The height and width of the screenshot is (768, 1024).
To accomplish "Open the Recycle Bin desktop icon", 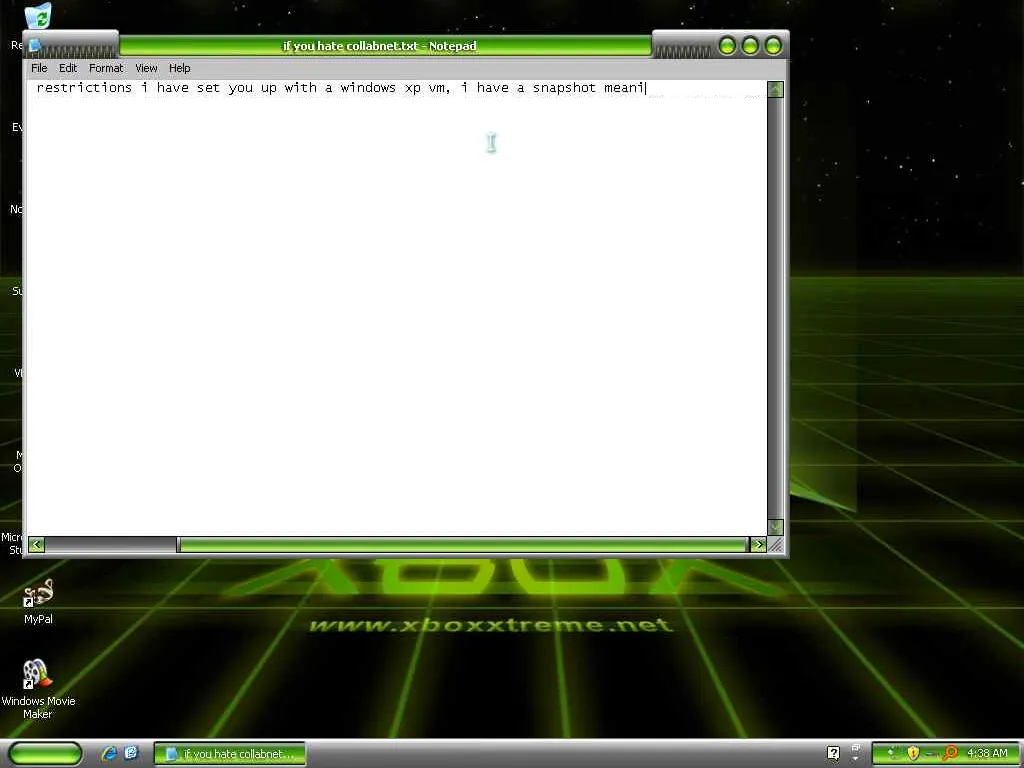I will click(x=39, y=16).
